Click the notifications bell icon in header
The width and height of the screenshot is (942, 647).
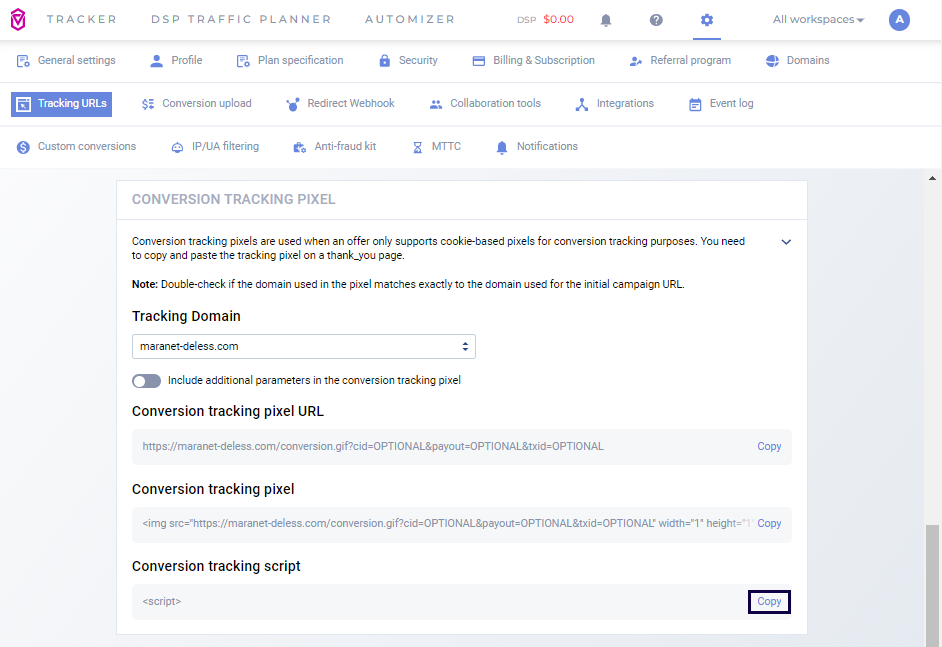[x=606, y=20]
